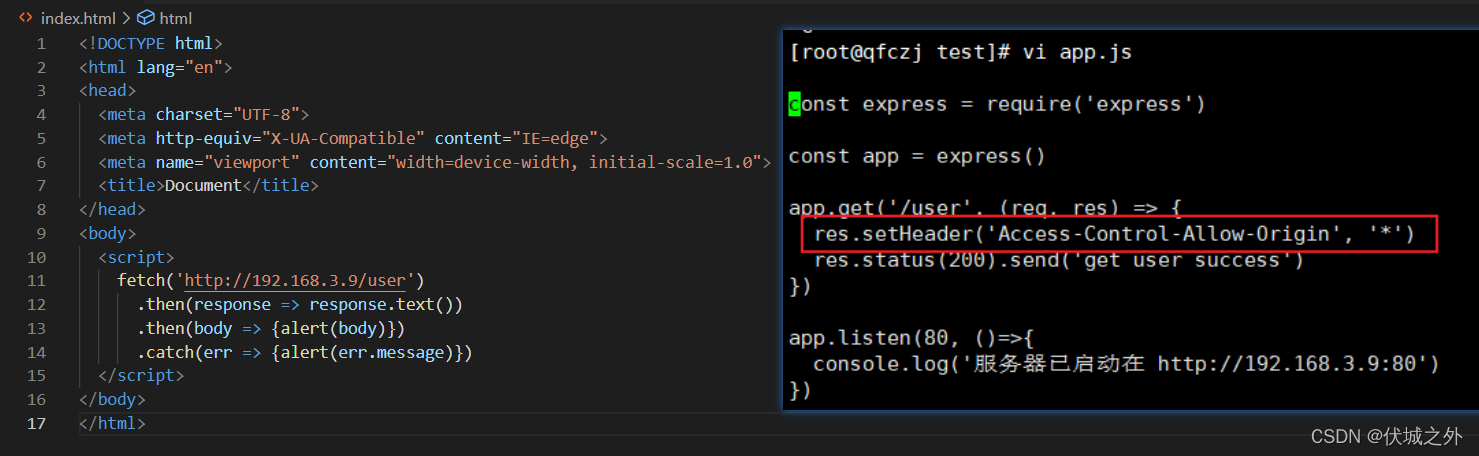The height and width of the screenshot is (456, 1479).
Task: Click the index.html breadcrumb item
Action: pyautogui.click(x=78, y=18)
